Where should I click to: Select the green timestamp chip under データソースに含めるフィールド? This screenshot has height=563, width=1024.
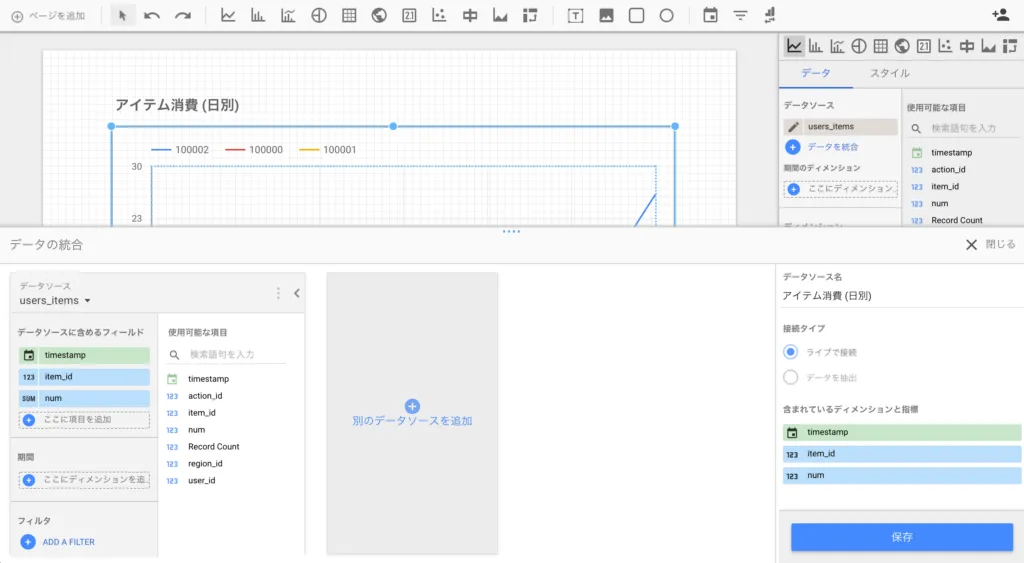pos(84,355)
